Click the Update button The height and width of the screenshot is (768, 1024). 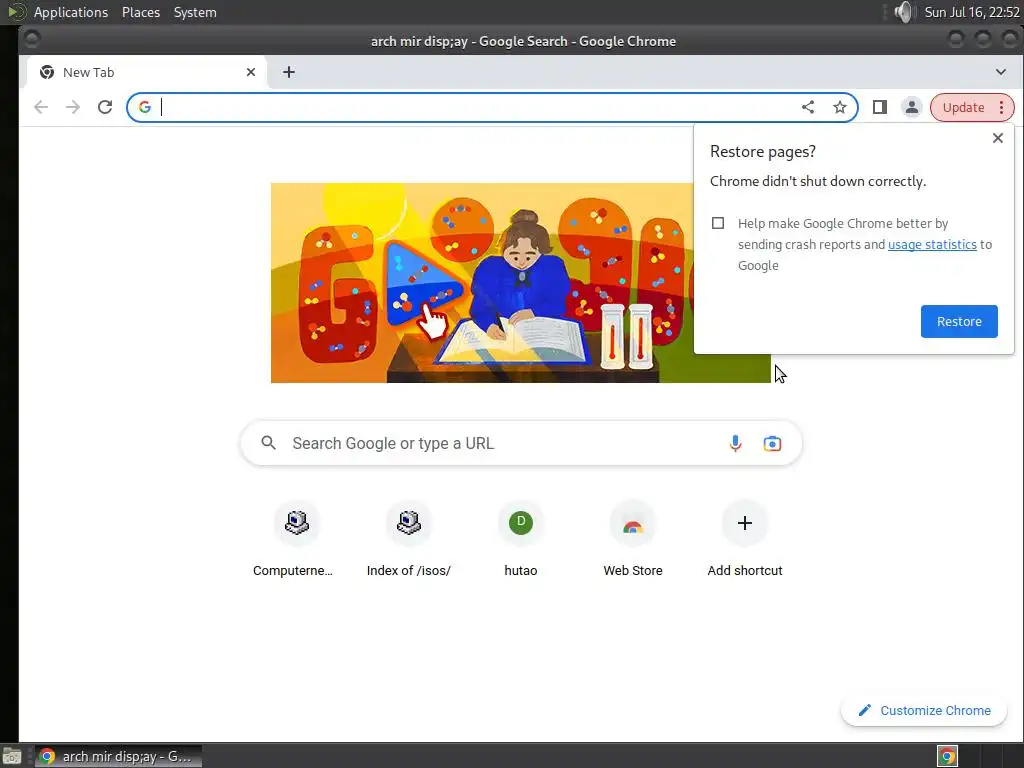pos(963,107)
